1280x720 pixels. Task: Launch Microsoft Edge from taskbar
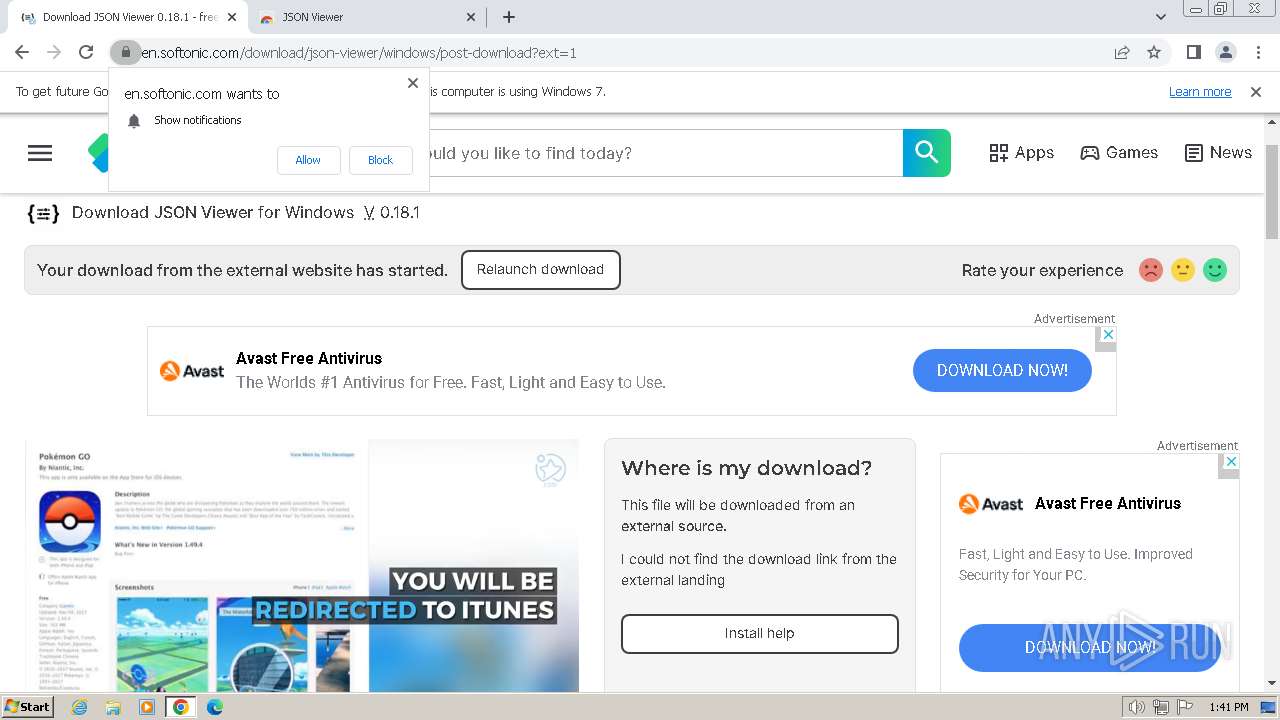pyautogui.click(x=215, y=707)
